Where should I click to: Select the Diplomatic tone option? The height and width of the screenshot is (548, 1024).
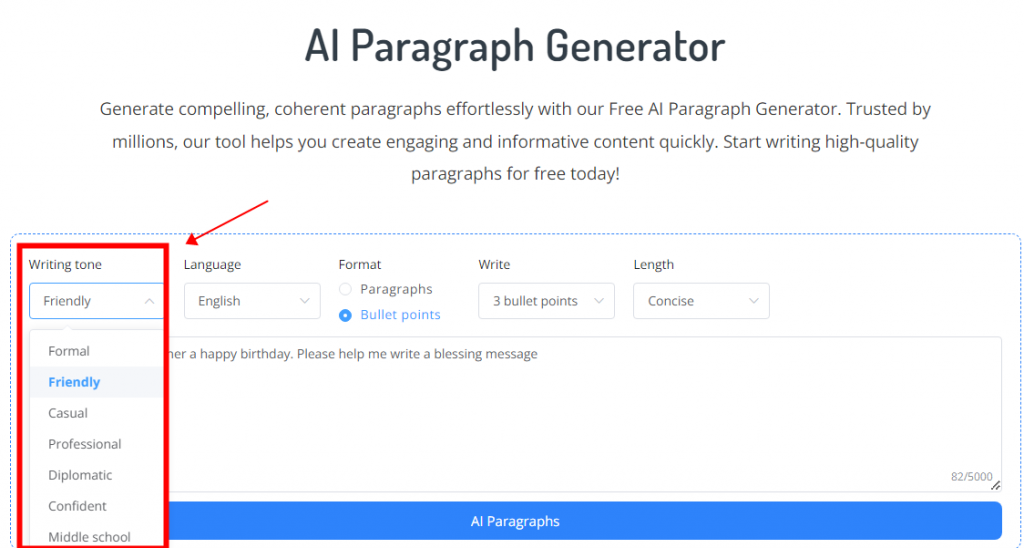(x=80, y=475)
